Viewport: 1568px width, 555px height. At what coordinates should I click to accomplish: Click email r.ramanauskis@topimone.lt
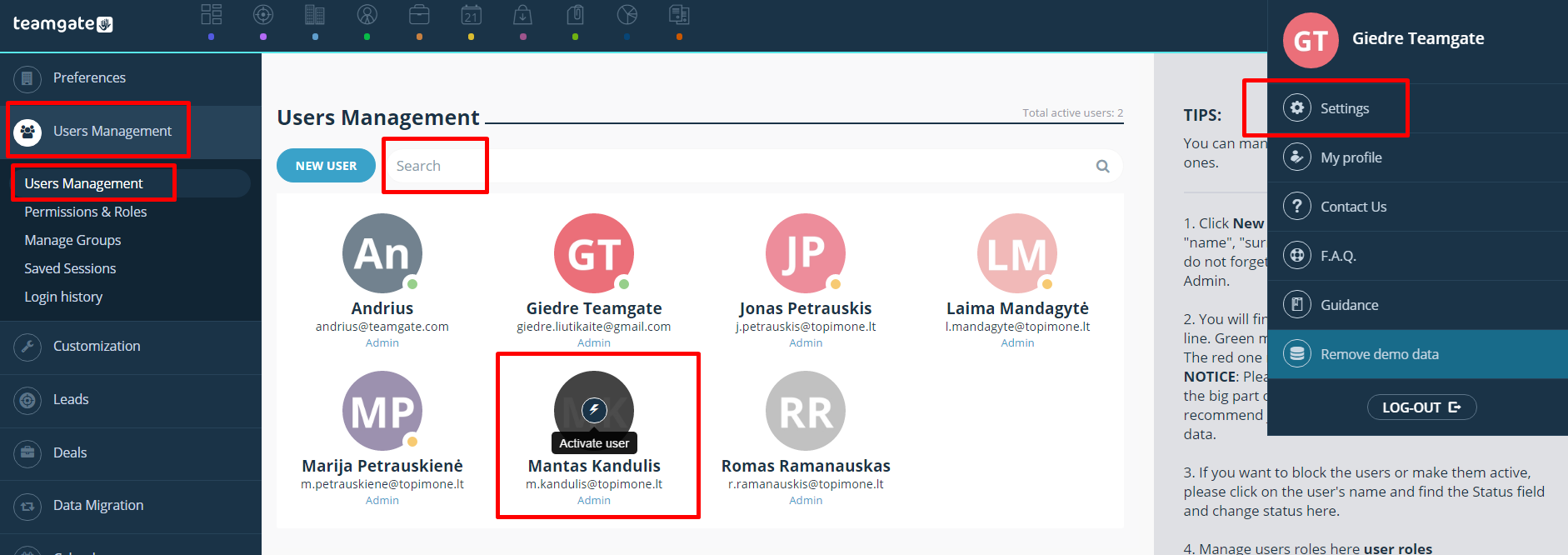click(x=806, y=484)
